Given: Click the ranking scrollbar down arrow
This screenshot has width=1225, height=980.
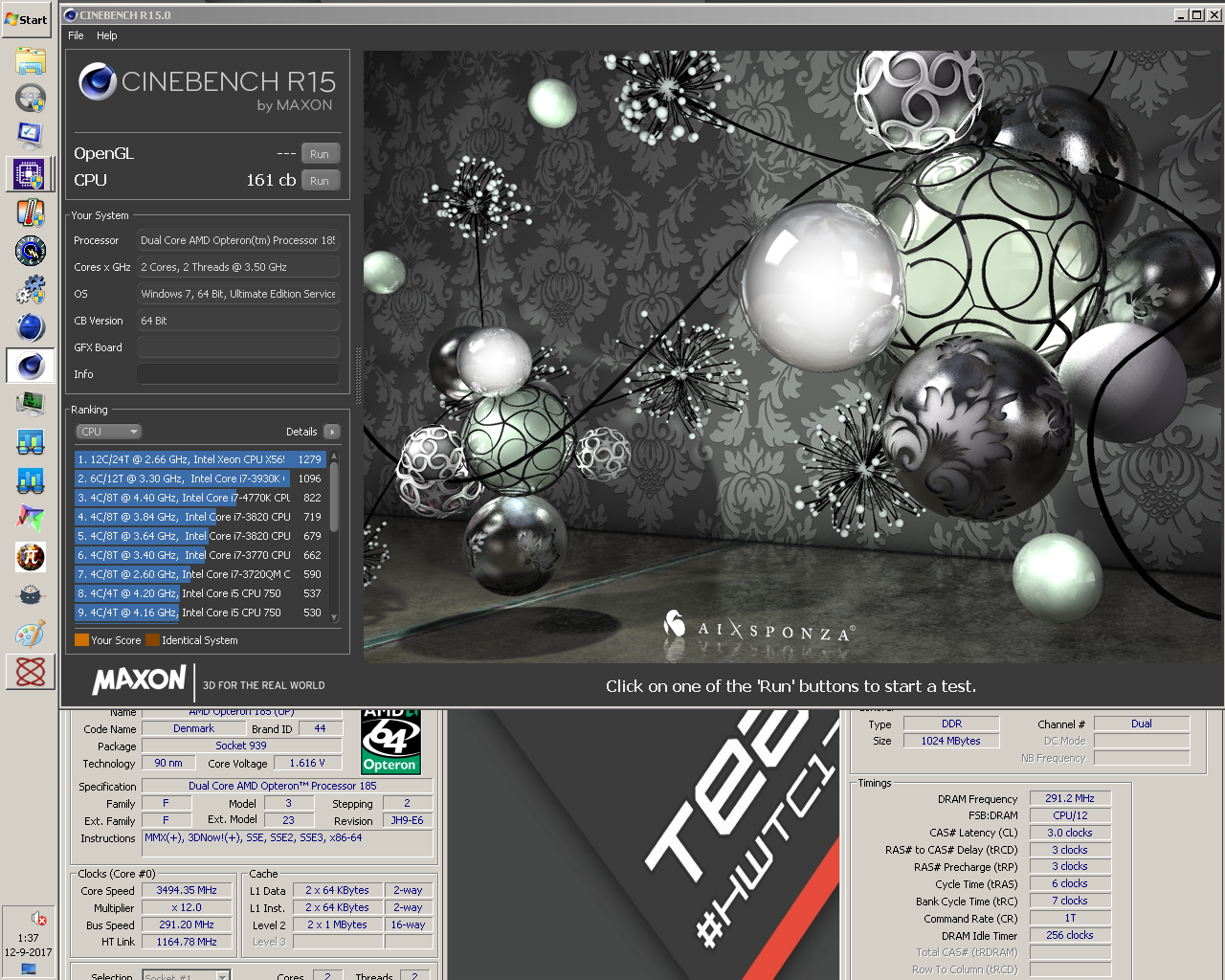Looking at the screenshot, I should tap(334, 617).
